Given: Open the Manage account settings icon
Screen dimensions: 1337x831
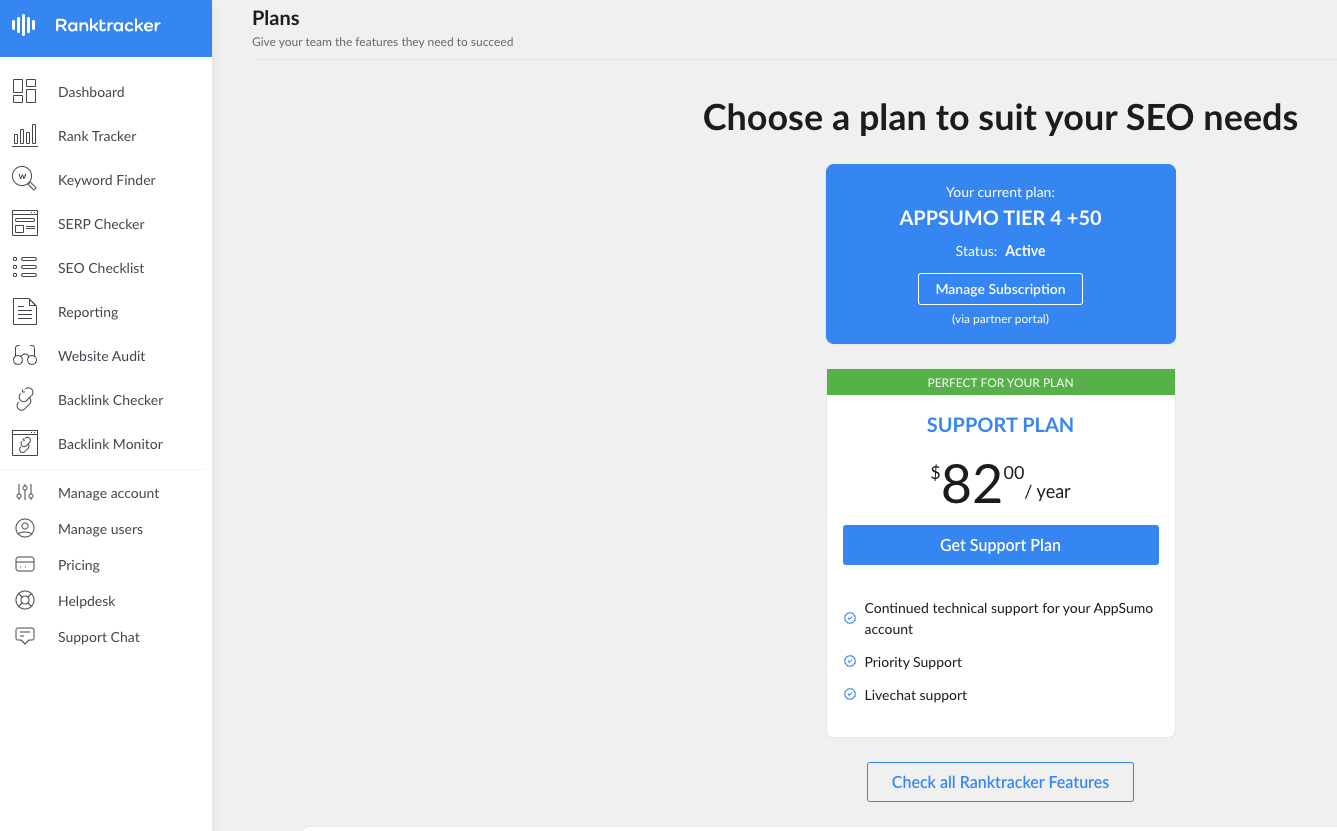Looking at the screenshot, I should (24, 492).
